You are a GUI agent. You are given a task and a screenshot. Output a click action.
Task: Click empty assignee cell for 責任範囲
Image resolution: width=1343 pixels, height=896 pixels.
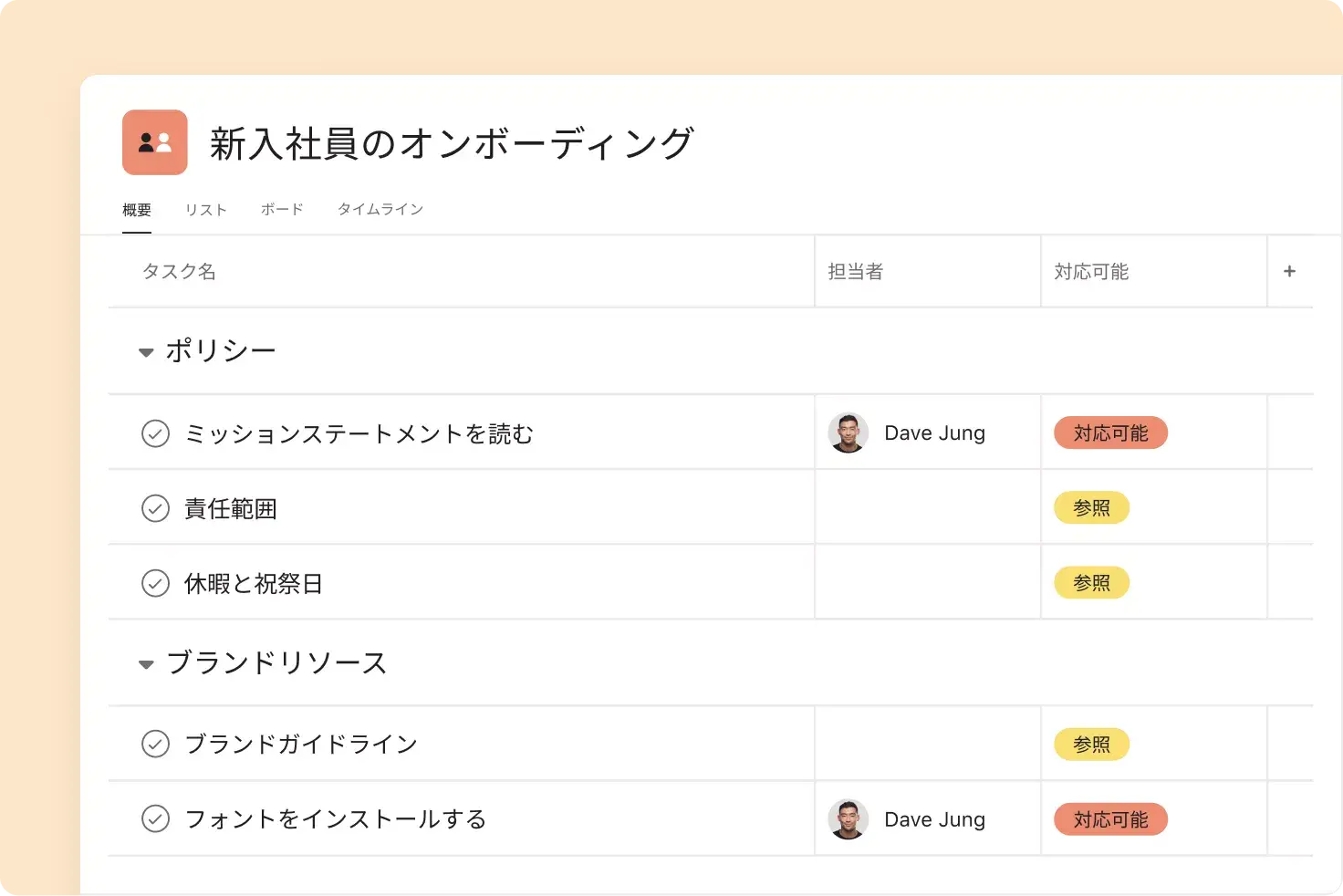pyautogui.click(x=928, y=508)
